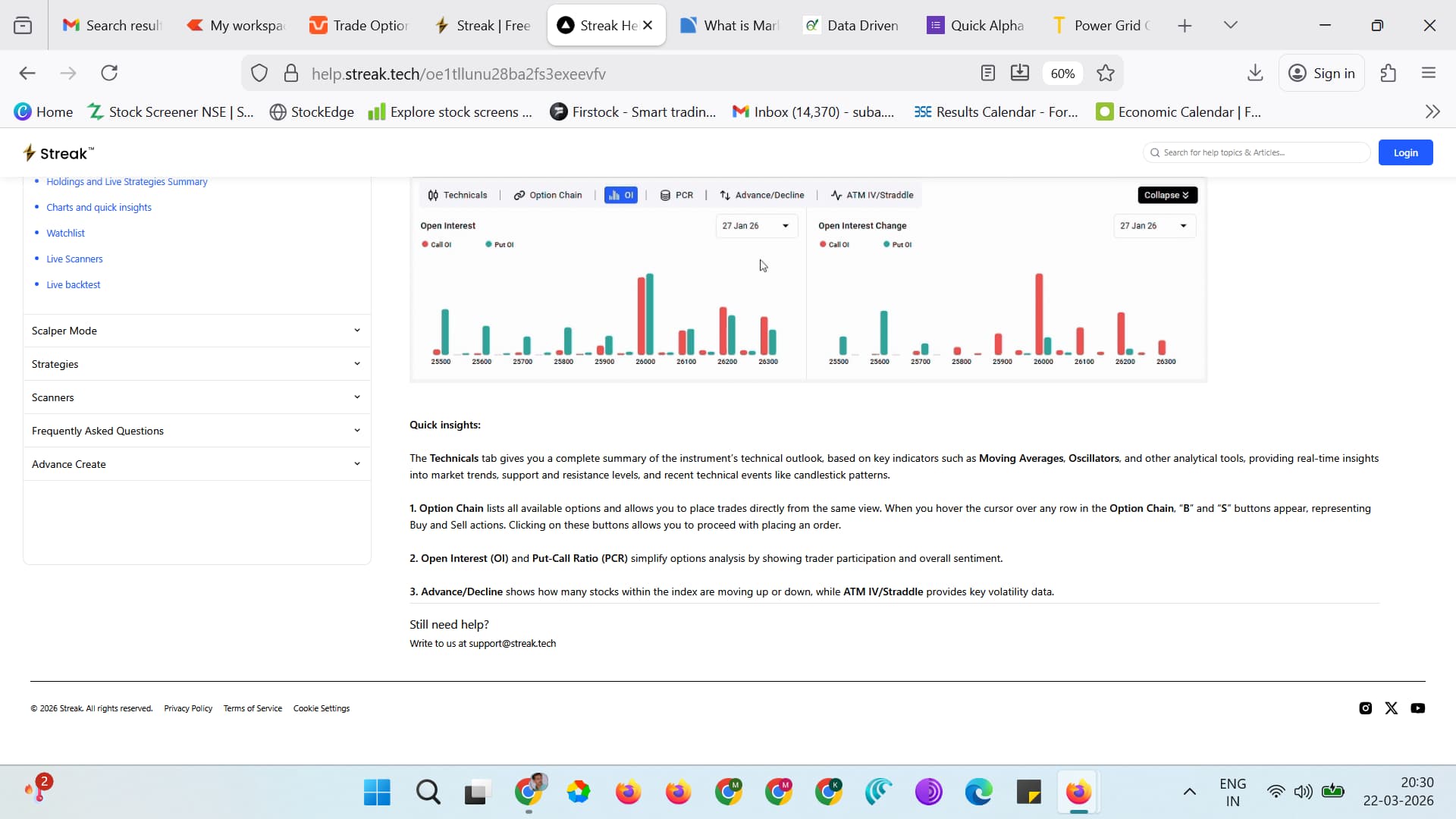The height and width of the screenshot is (819, 1456).
Task: Click the Streak logo in header
Action: click(59, 153)
